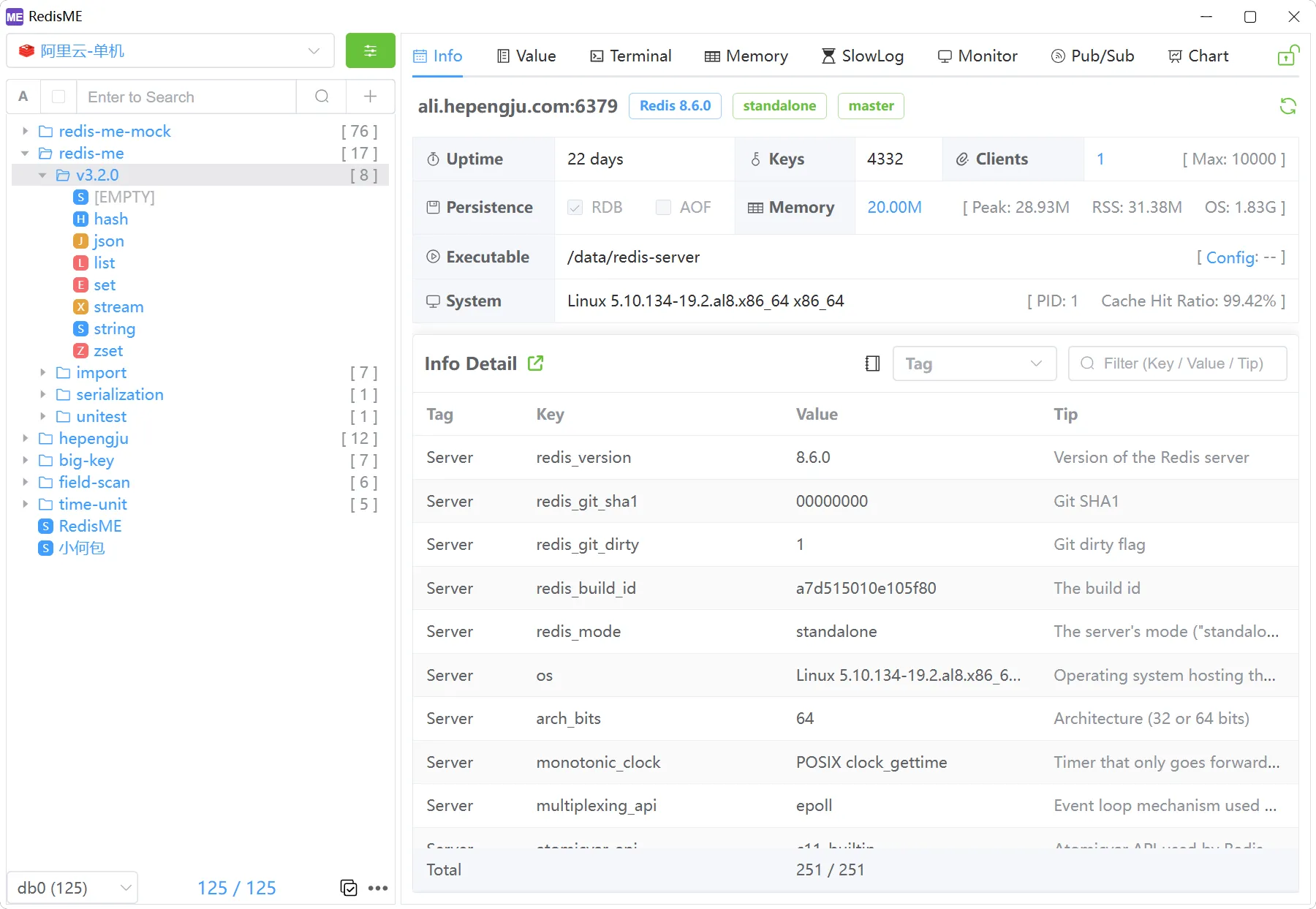Switch to the SlowLog tab
Image resolution: width=1316 pixels, height=909 pixels.
(x=863, y=56)
